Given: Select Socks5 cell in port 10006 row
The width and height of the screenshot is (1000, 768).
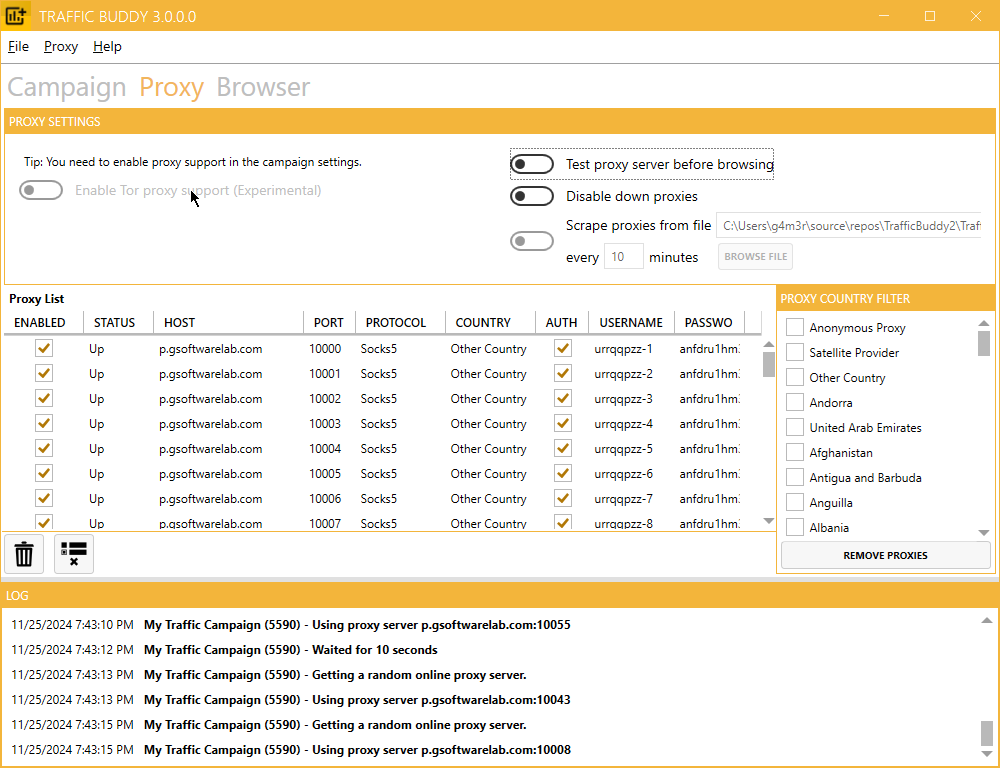Looking at the screenshot, I should (x=379, y=499).
